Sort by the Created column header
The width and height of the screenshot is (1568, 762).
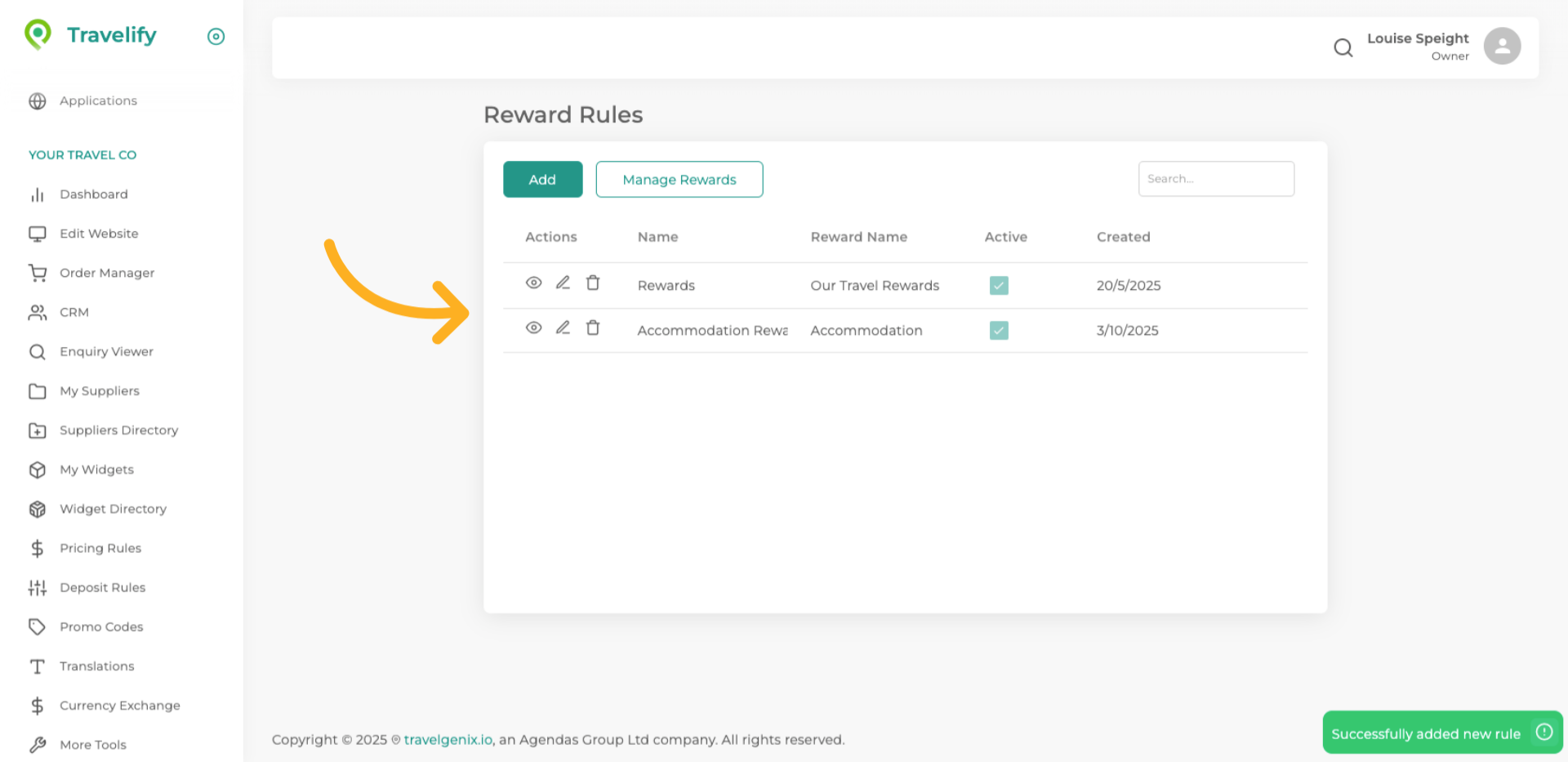(1123, 237)
